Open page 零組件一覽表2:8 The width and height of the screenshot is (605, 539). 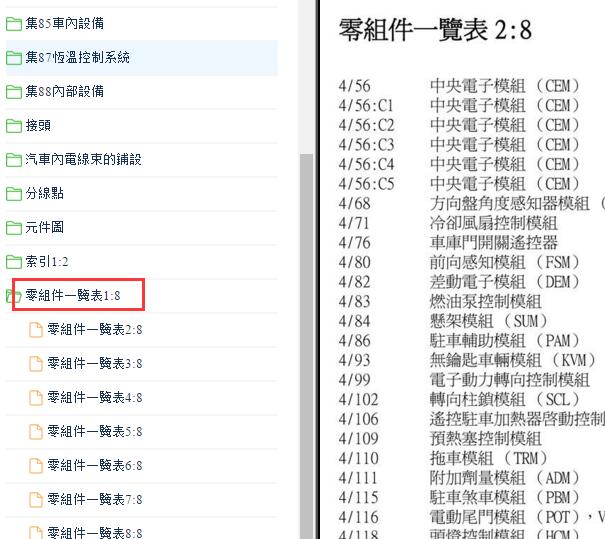[x=95, y=329]
